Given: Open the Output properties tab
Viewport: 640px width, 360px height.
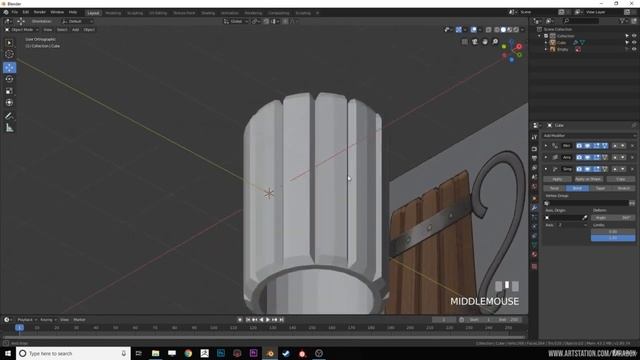Looking at the screenshot, I should tap(534, 158).
